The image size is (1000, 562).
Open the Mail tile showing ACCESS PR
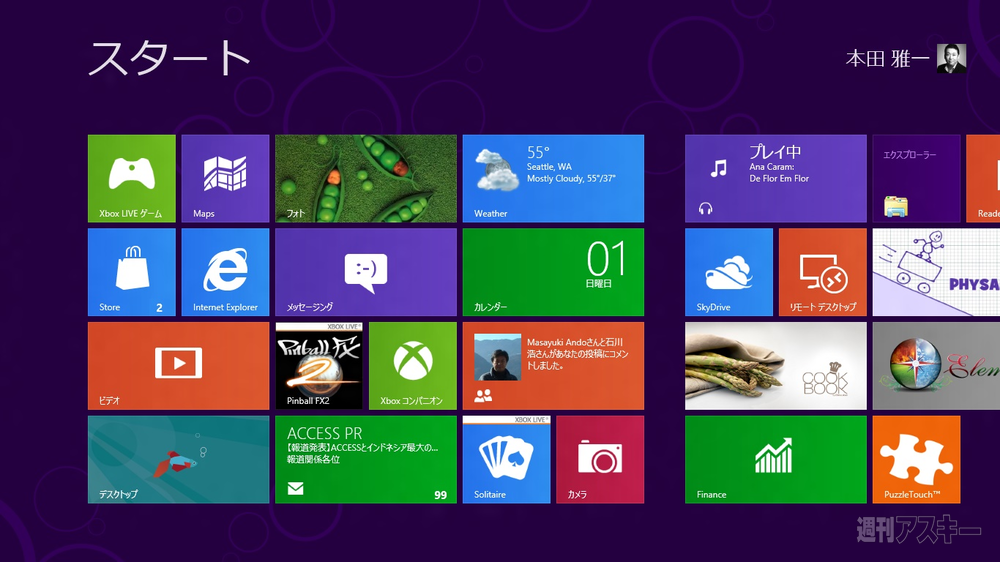click(x=365, y=459)
